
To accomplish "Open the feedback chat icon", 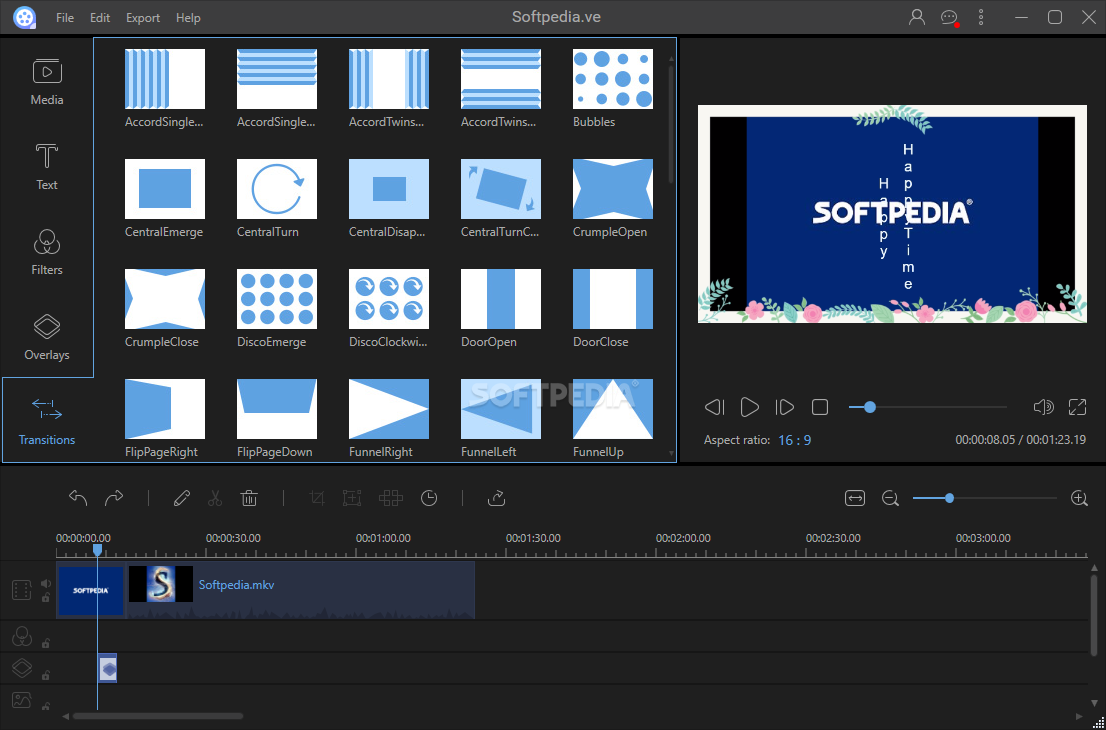I will 949,18.
